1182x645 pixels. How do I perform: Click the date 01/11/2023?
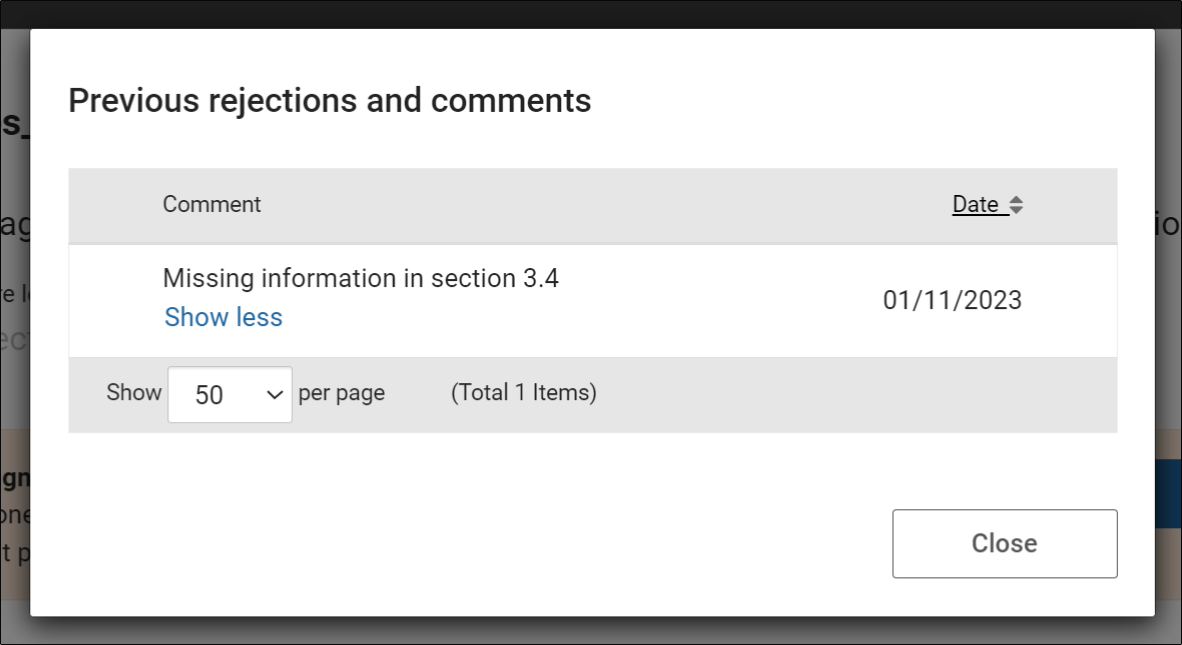pyautogui.click(x=952, y=300)
